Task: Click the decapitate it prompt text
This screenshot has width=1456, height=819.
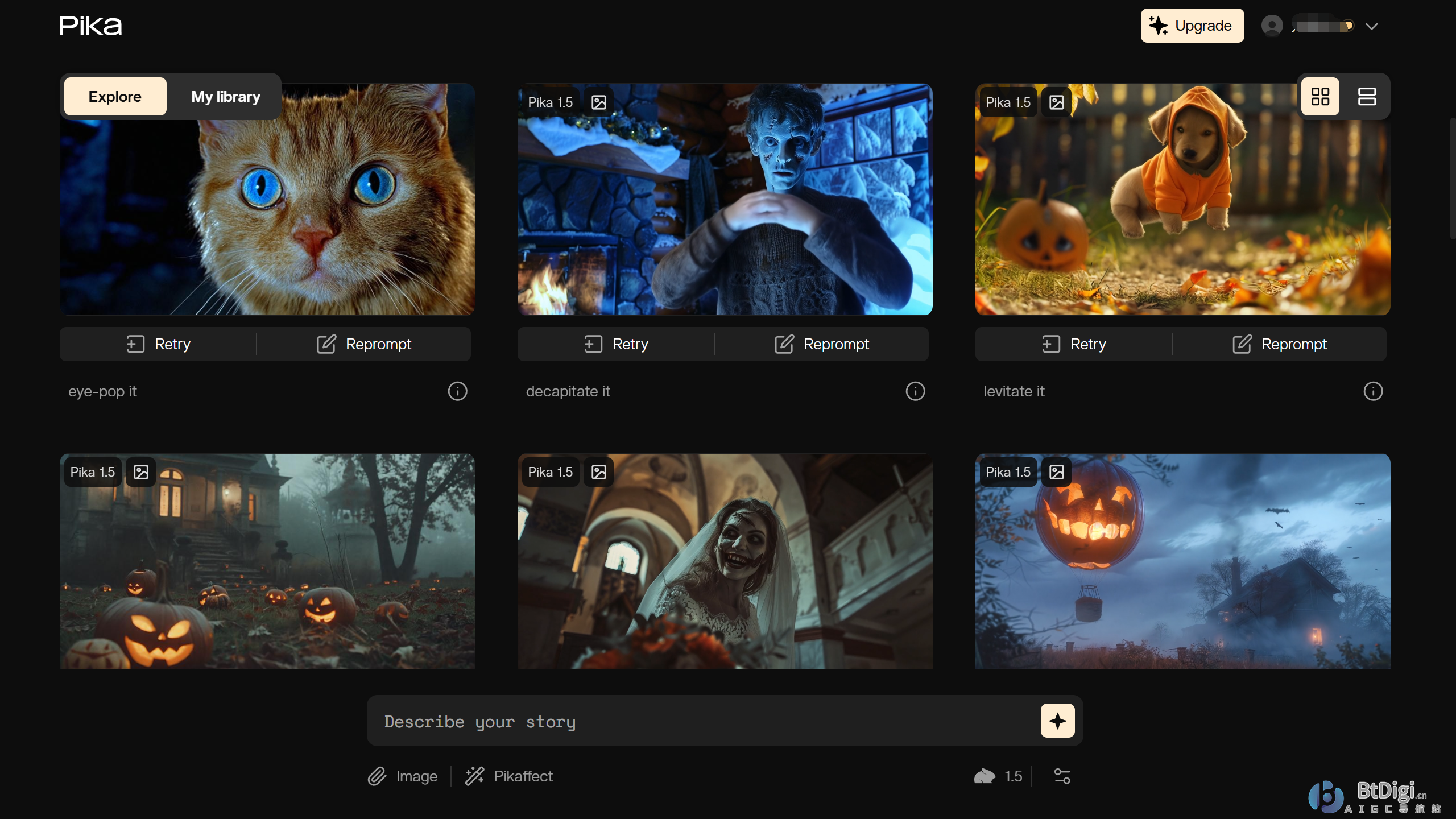Action: 568,391
